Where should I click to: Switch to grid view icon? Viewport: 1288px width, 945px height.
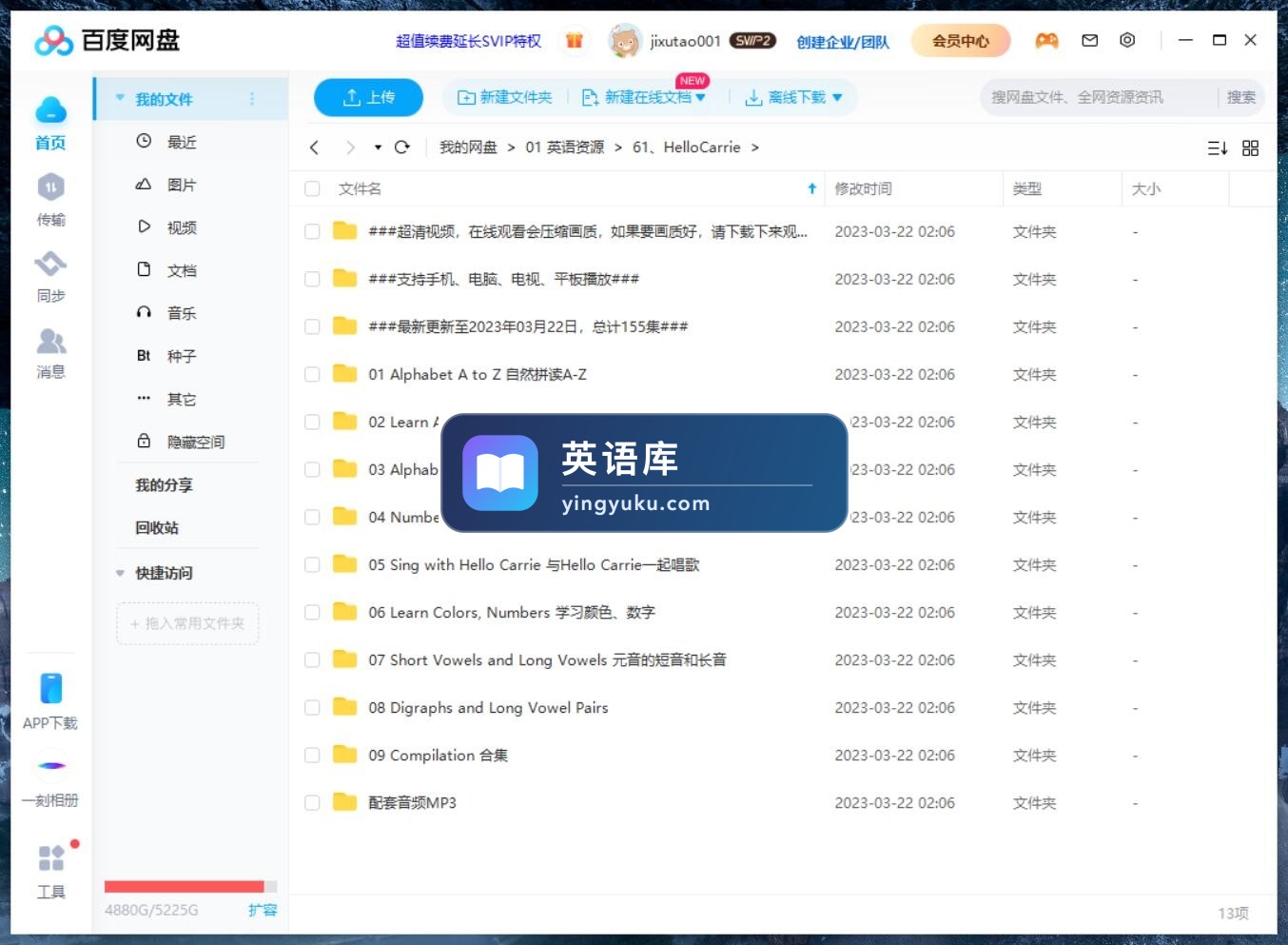pos(1250,148)
